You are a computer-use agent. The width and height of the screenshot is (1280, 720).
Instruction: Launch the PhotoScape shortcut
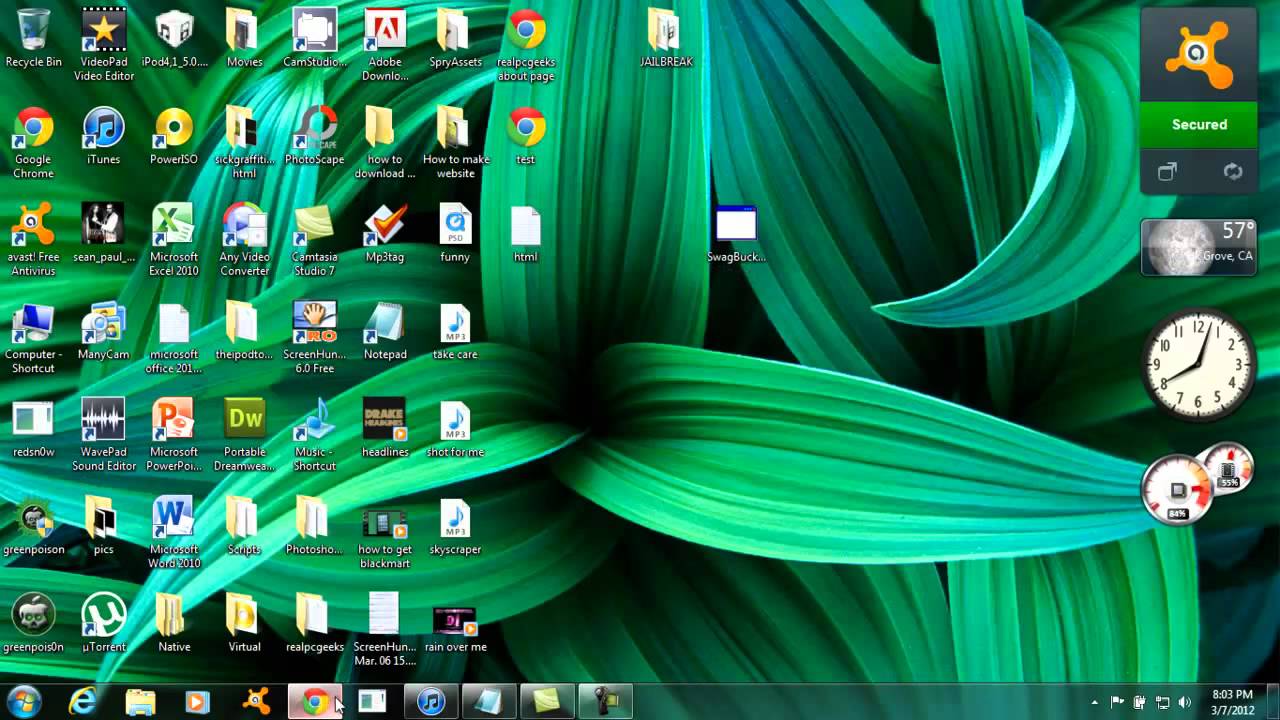click(314, 136)
